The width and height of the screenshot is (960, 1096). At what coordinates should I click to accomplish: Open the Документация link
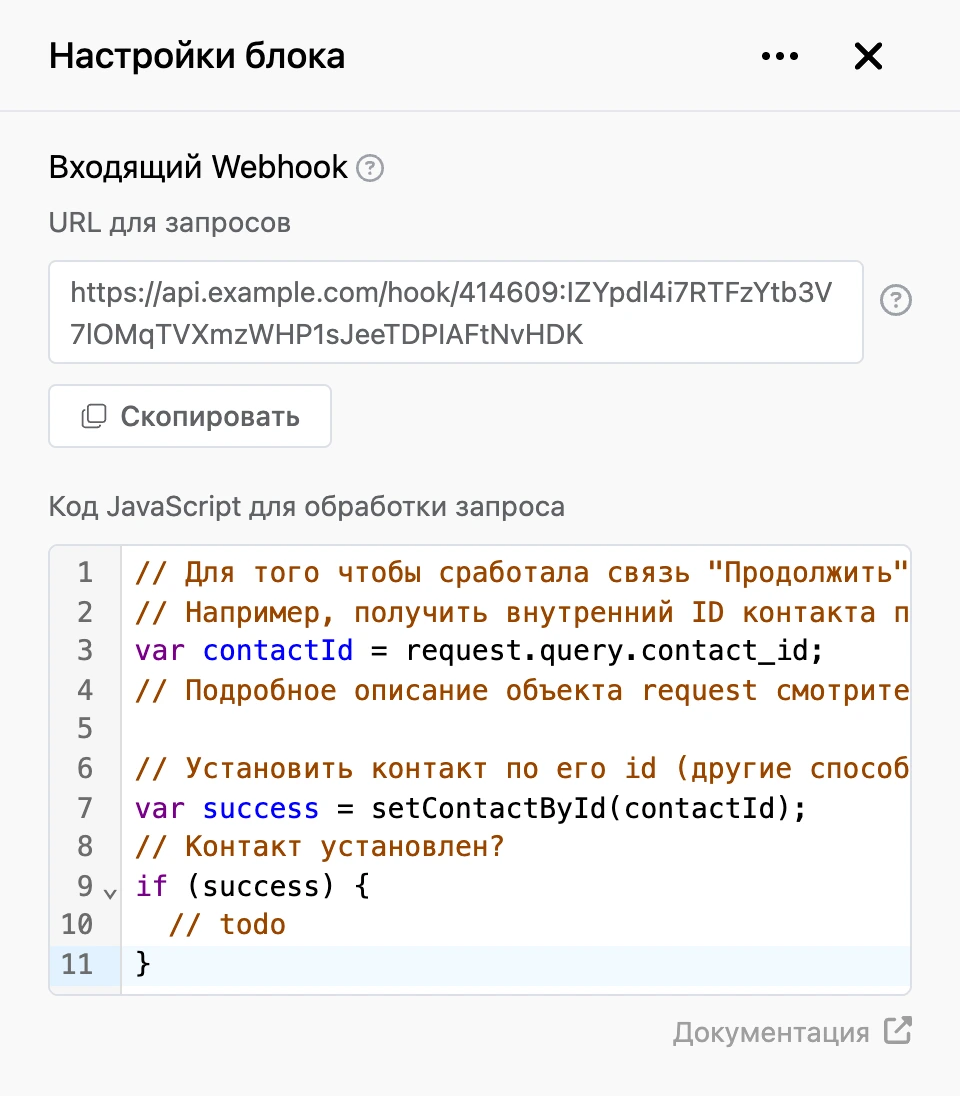[771, 1032]
